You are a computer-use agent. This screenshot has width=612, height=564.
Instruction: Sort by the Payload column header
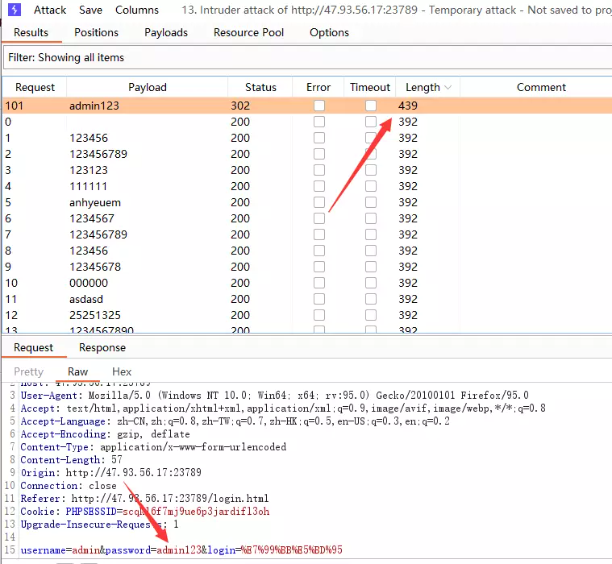147,88
